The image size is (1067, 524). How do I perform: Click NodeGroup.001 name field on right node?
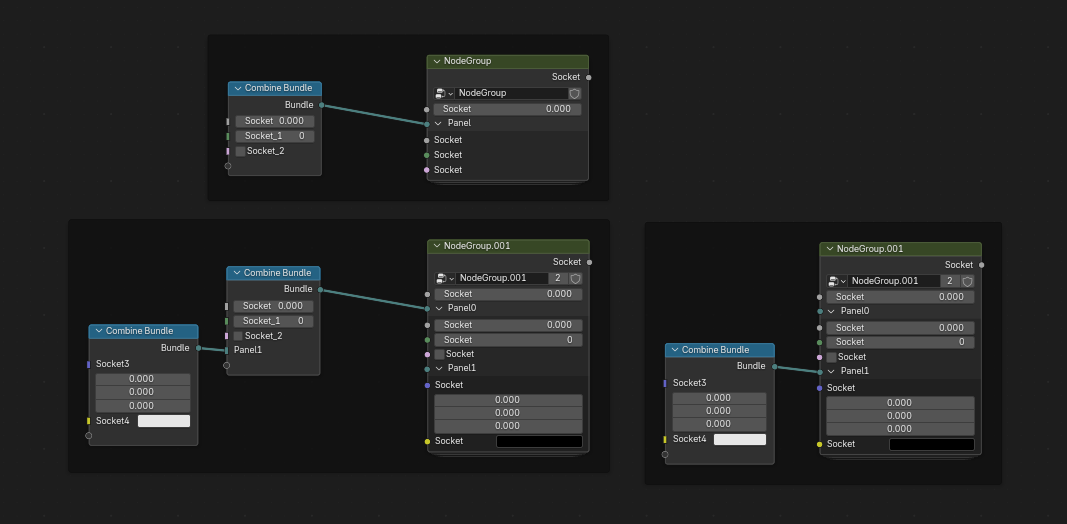point(894,281)
